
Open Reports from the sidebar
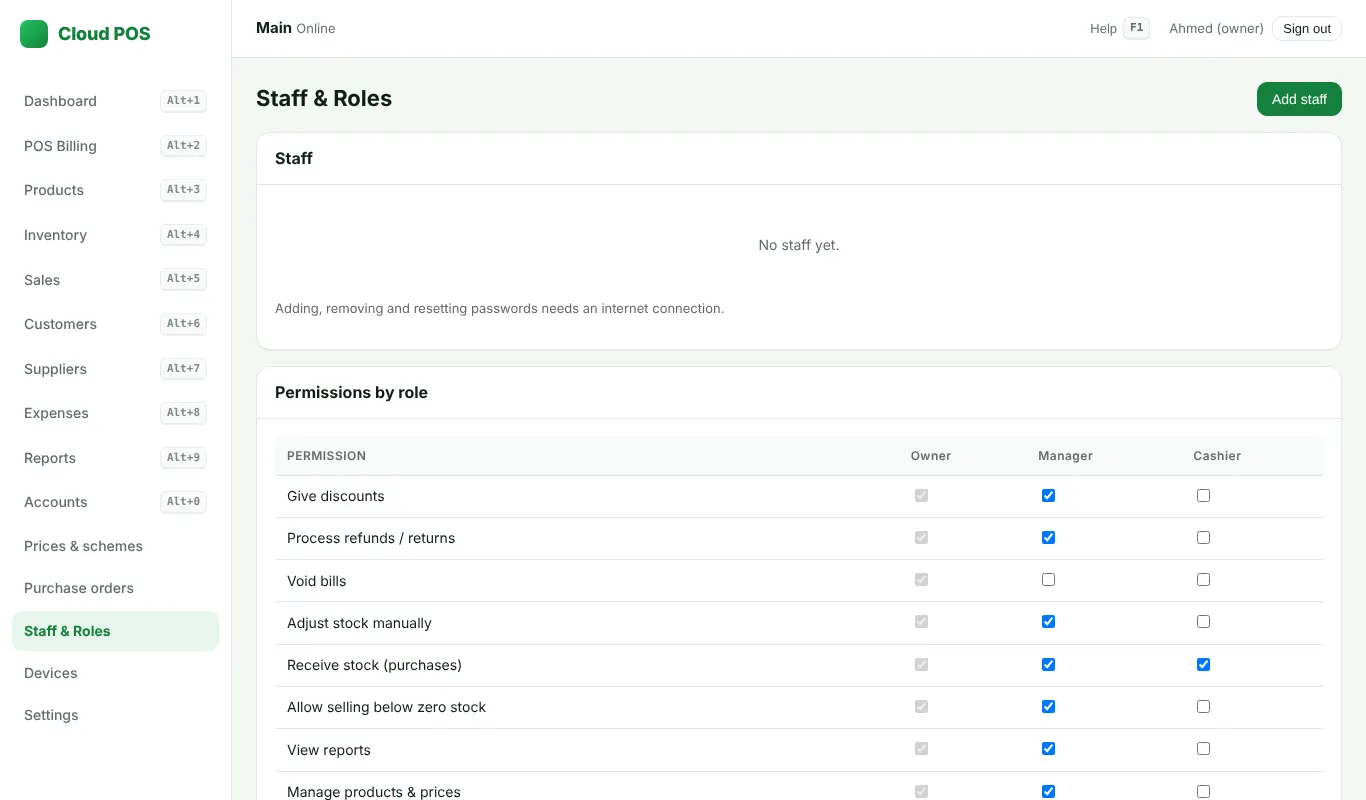coord(115,458)
